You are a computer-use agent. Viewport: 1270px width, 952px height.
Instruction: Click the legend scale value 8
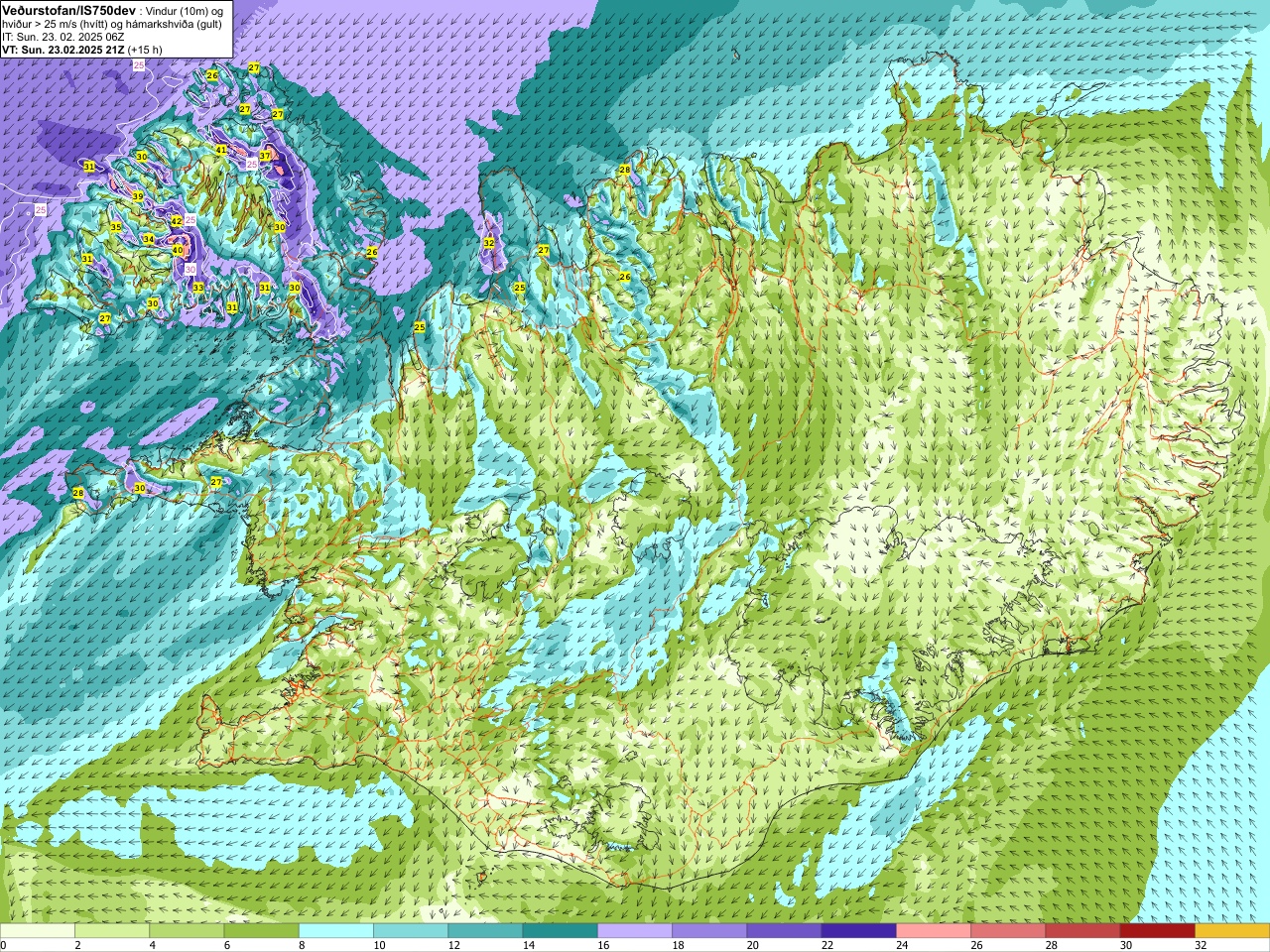click(x=303, y=945)
